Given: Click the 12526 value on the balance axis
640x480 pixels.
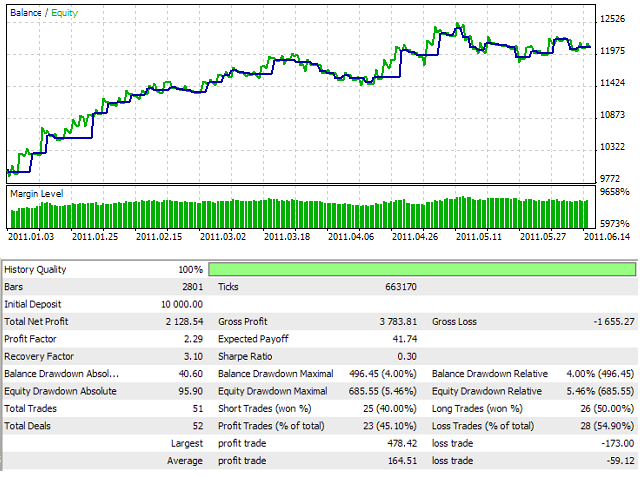Looking at the screenshot, I should [613, 19].
